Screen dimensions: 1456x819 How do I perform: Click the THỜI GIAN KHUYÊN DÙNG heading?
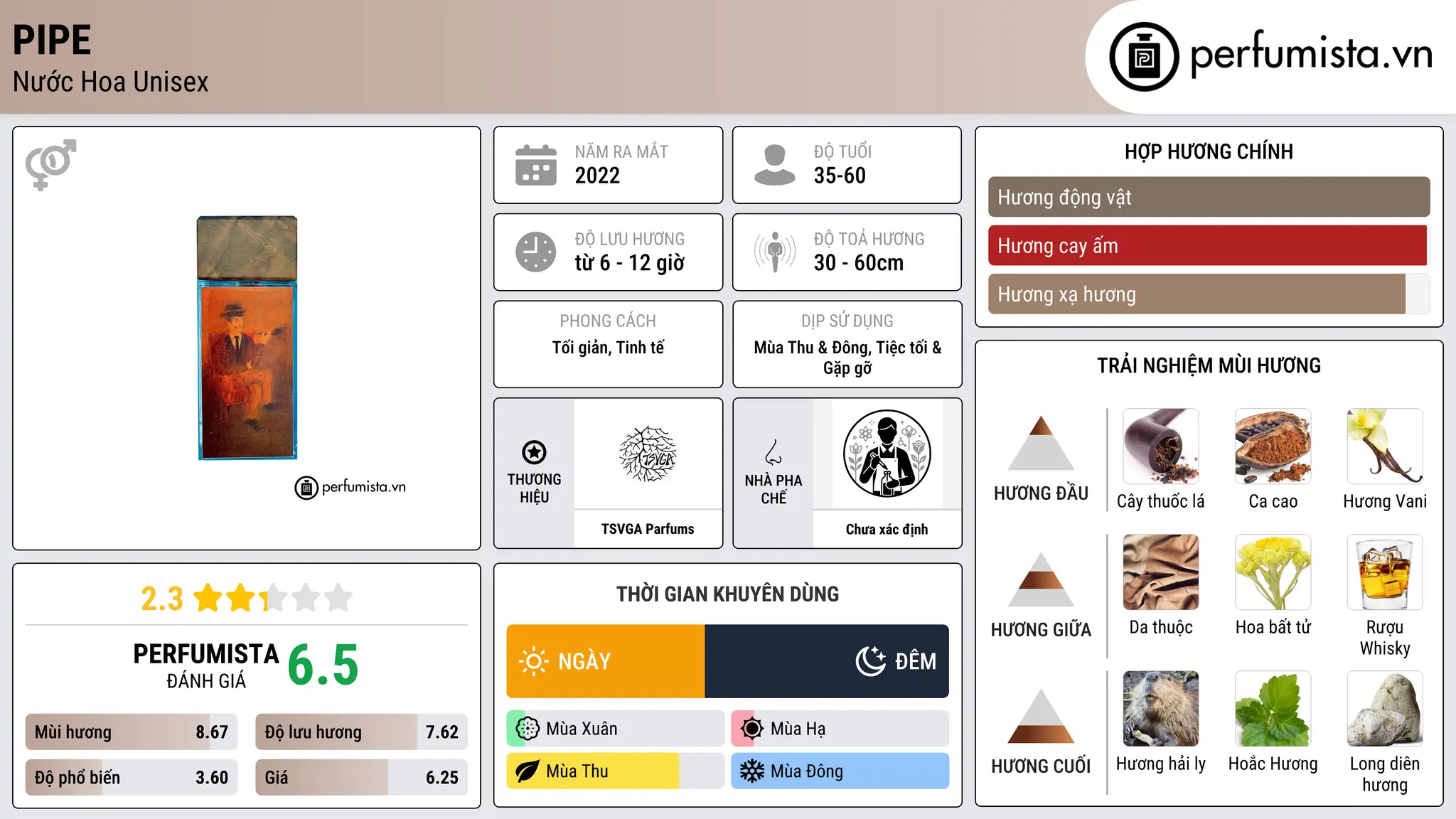click(x=727, y=594)
